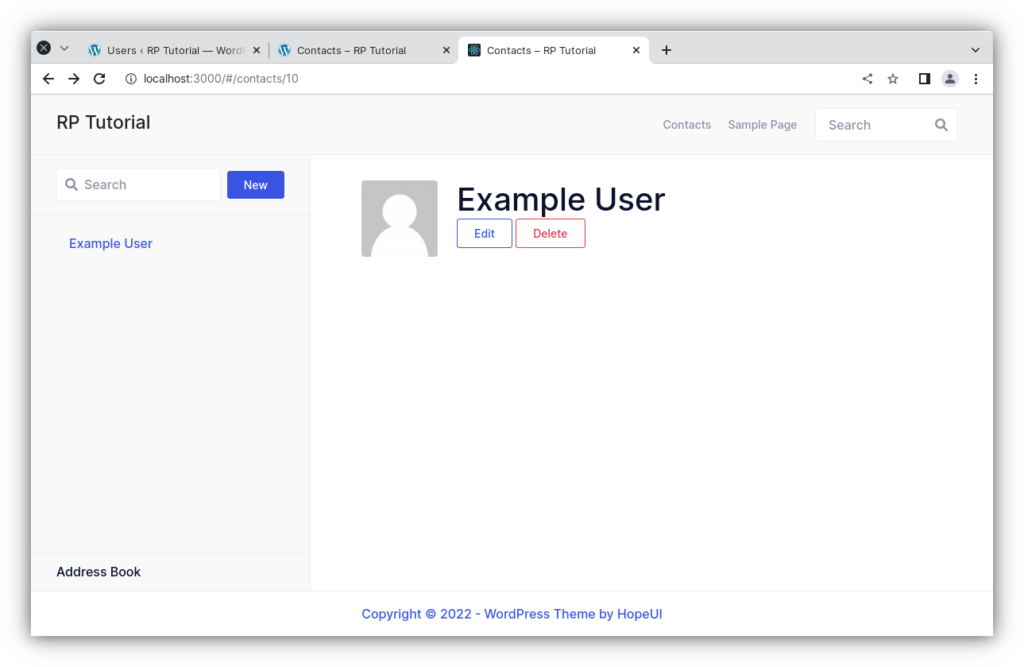Click the Example User avatar image
The image size is (1024, 667).
coord(399,219)
